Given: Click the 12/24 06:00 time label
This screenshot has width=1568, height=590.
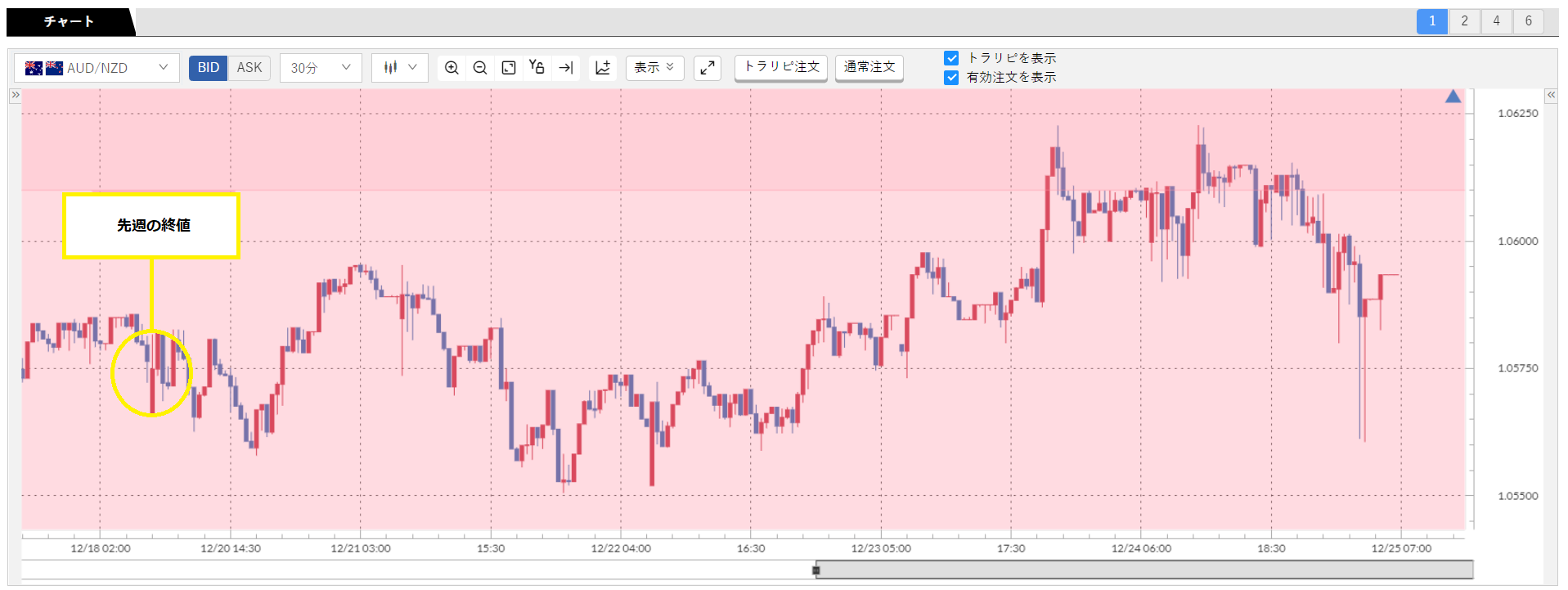Looking at the screenshot, I should 1141,548.
